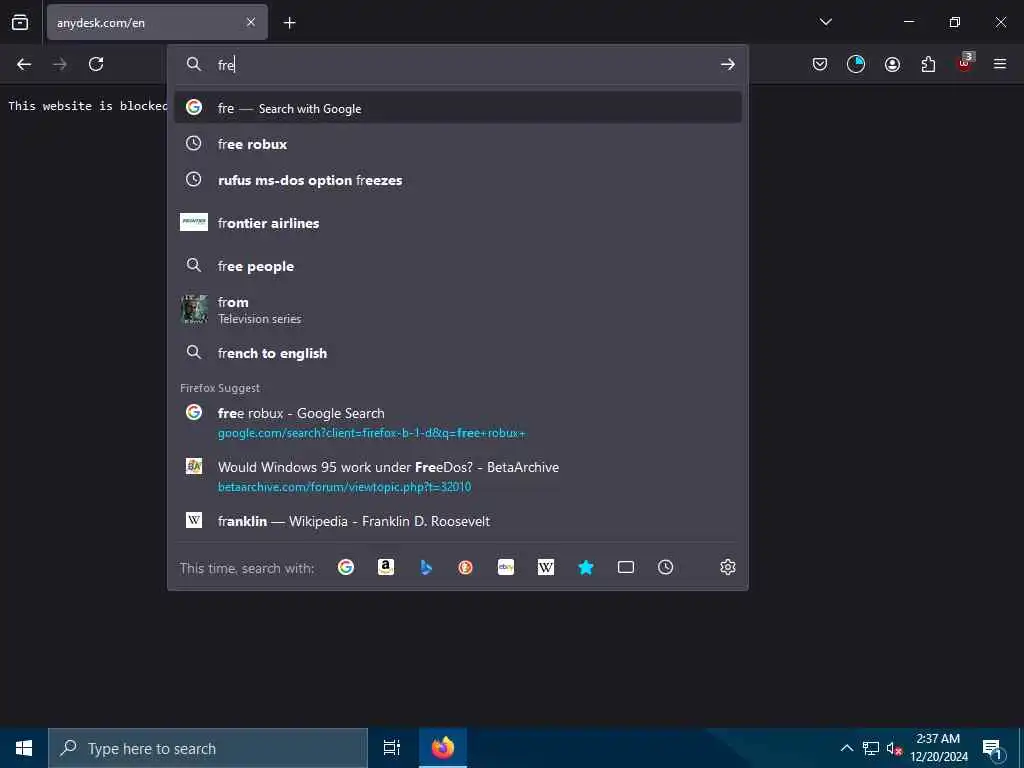
Task: Search this time with Amazon icon
Action: tap(386, 567)
